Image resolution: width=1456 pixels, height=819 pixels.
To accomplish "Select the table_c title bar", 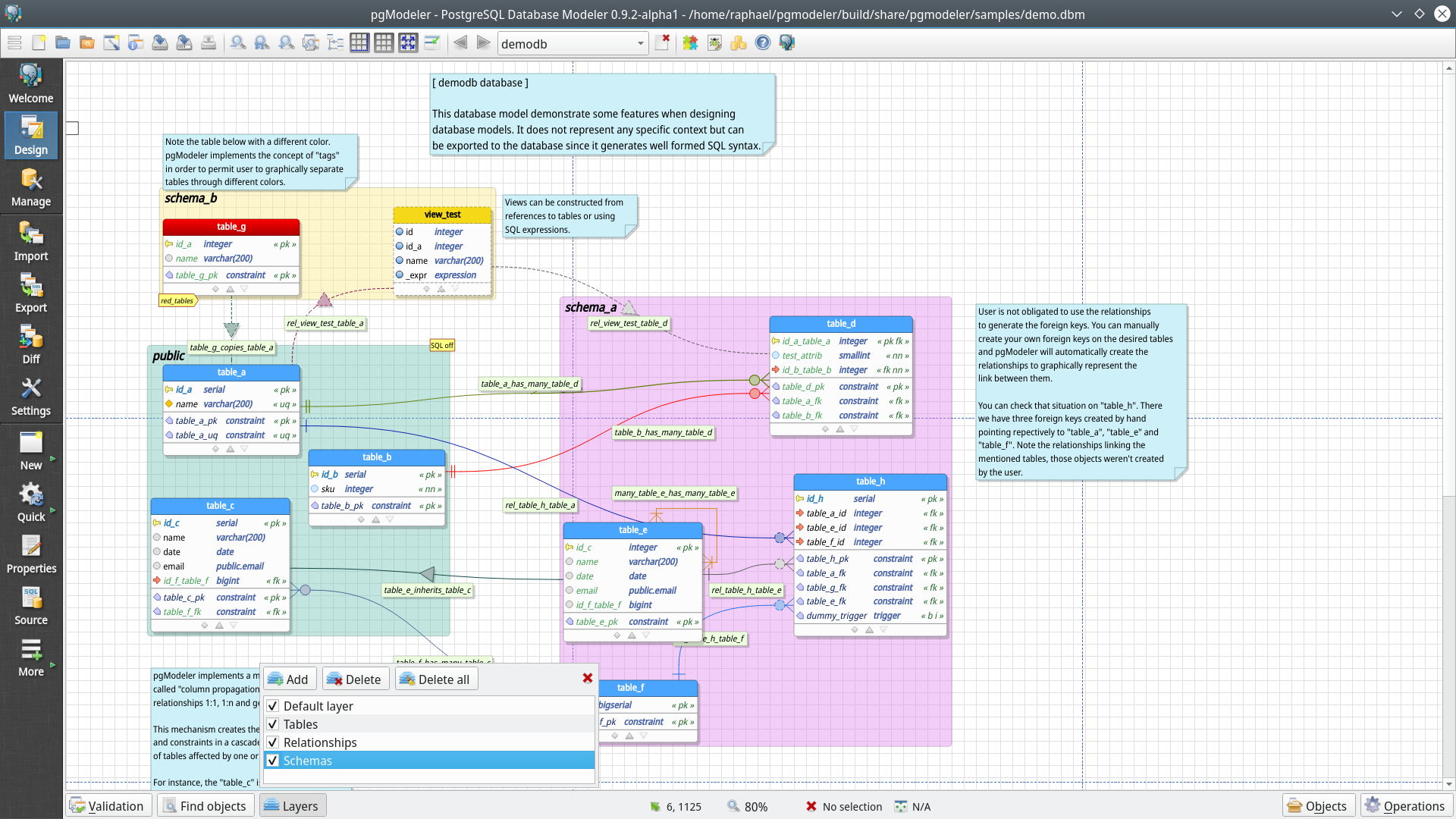I will point(220,506).
